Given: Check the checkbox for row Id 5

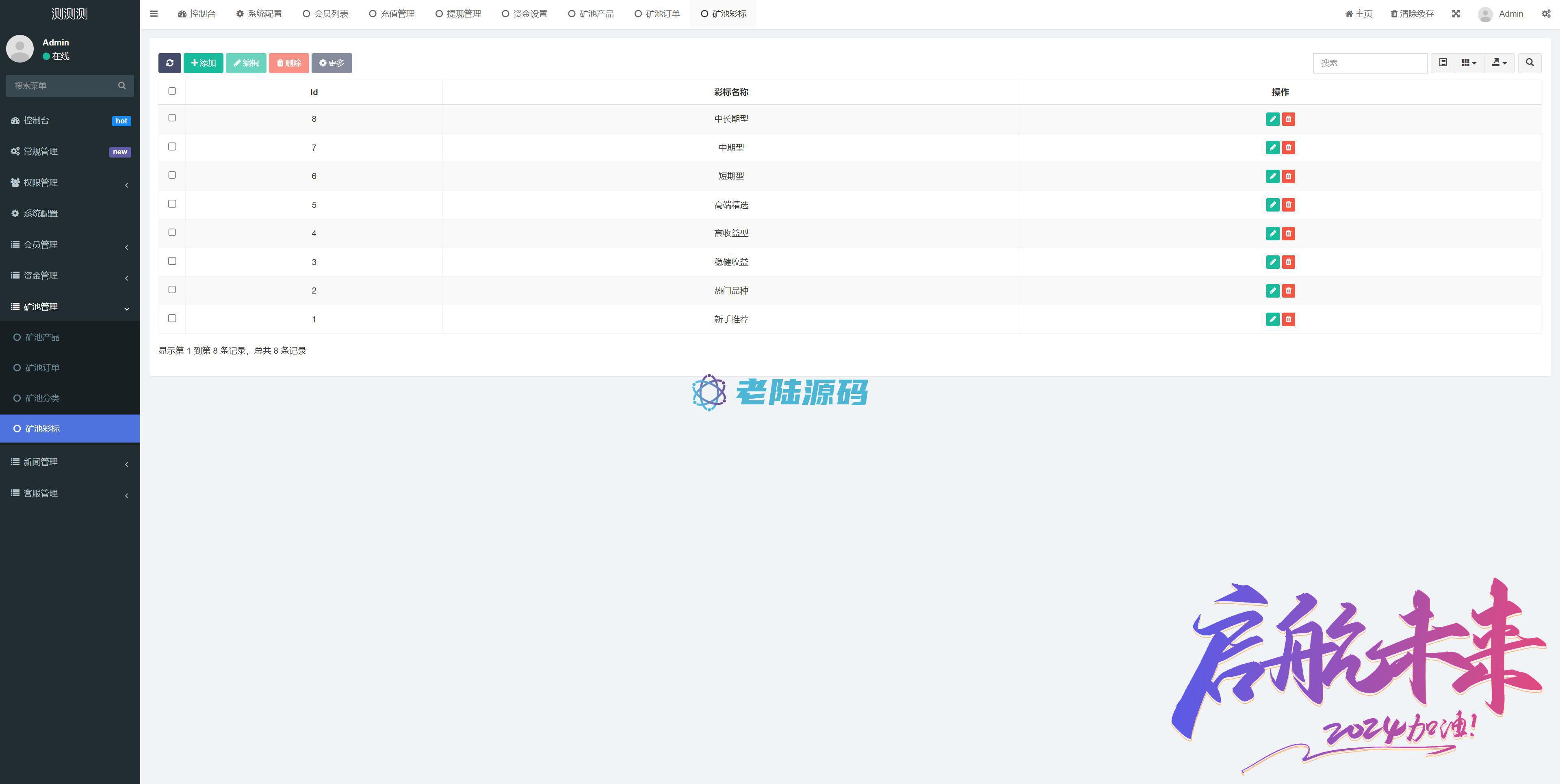Looking at the screenshot, I should tap(172, 203).
